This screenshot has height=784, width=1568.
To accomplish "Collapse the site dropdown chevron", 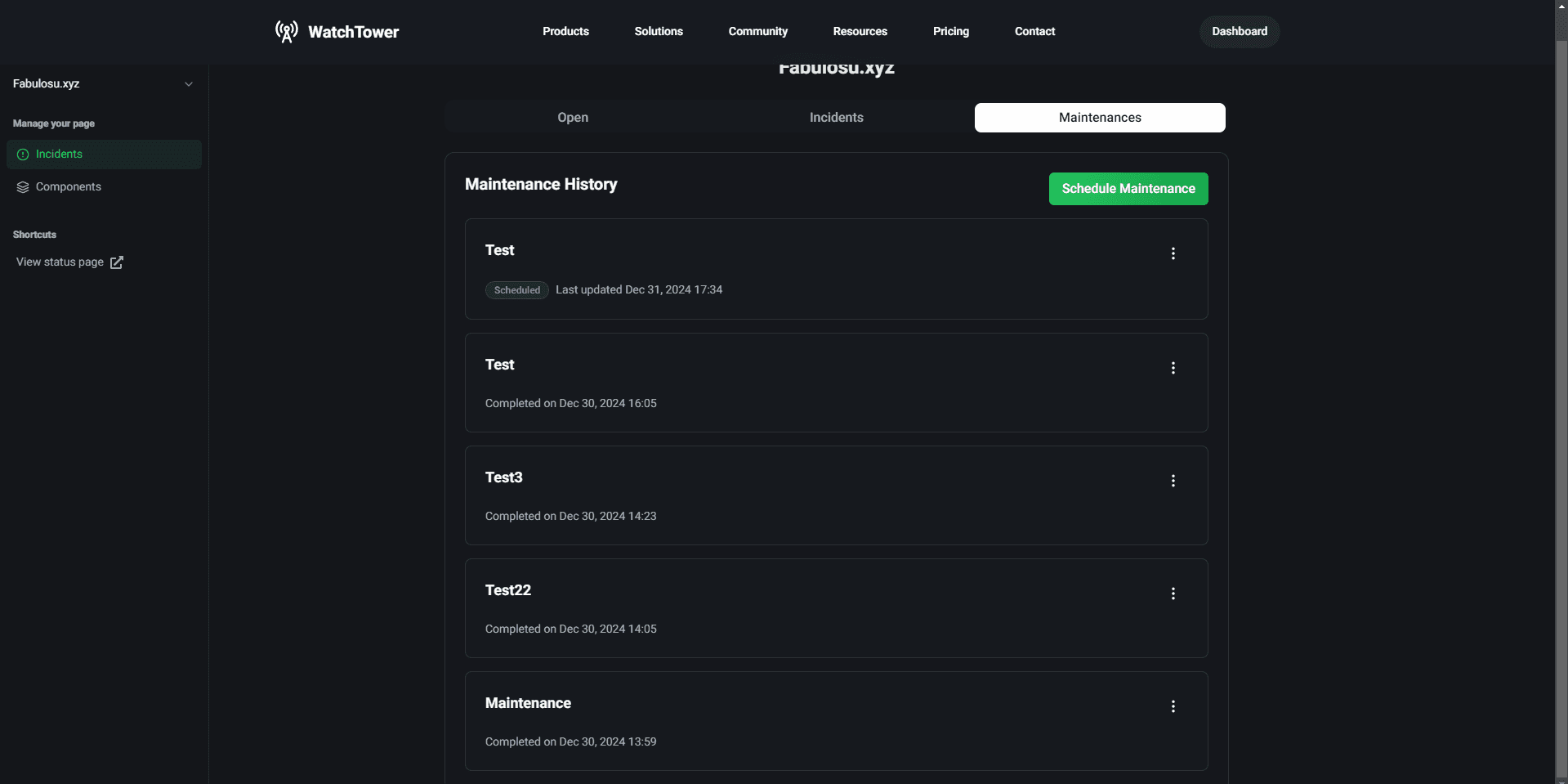I will click(x=189, y=83).
